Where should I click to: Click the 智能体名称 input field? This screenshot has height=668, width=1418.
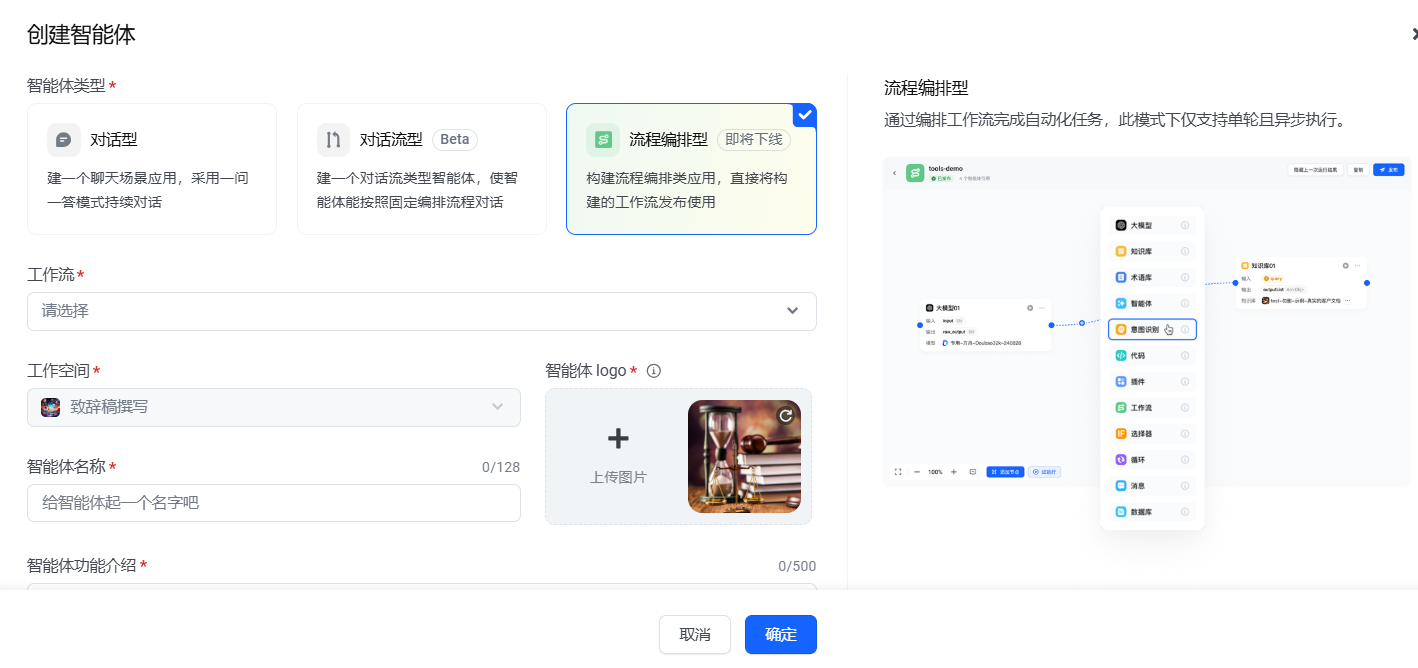274,503
